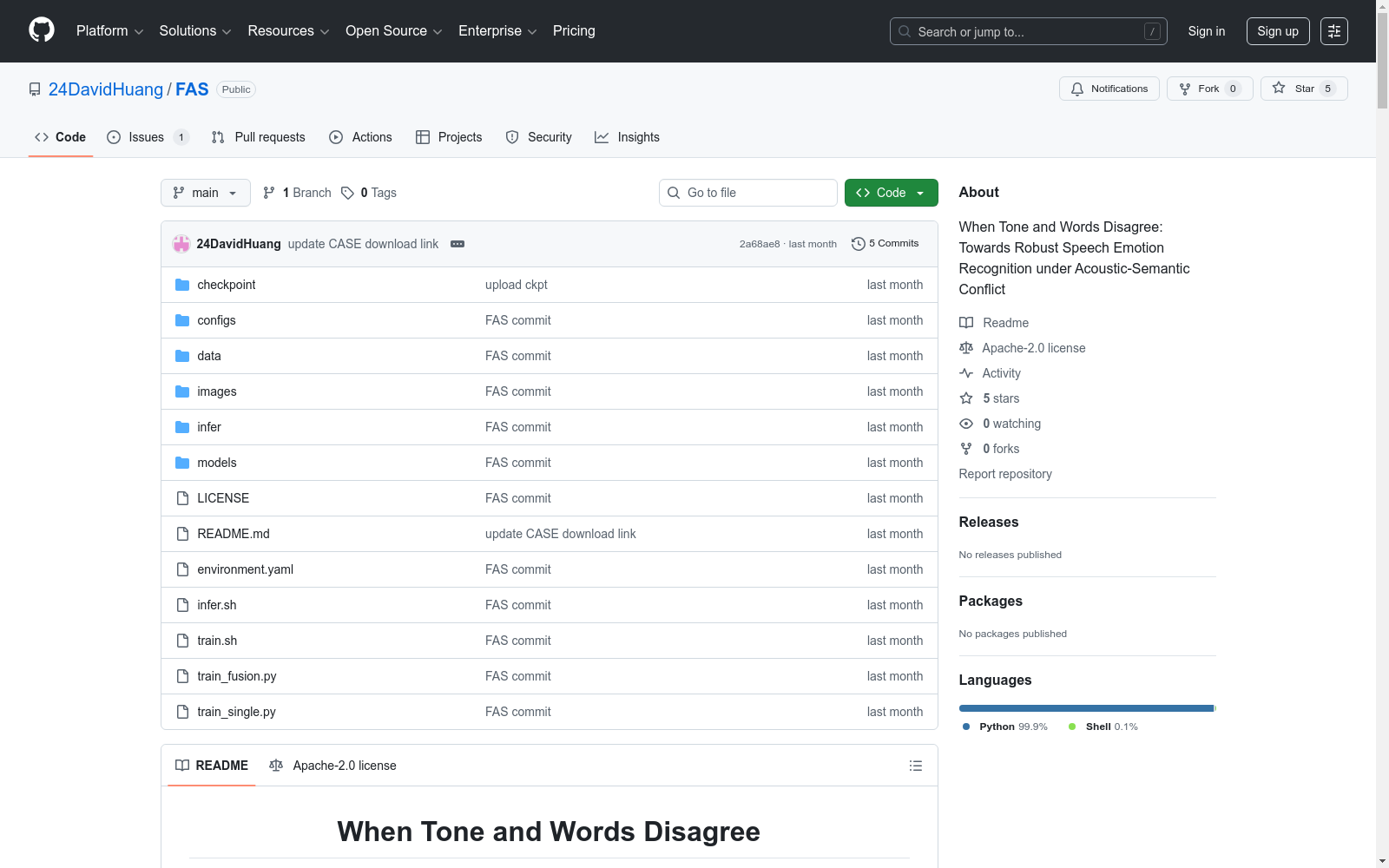Switch to the Actions tab
The width and height of the screenshot is (1389, 868).
pos(361,137)
